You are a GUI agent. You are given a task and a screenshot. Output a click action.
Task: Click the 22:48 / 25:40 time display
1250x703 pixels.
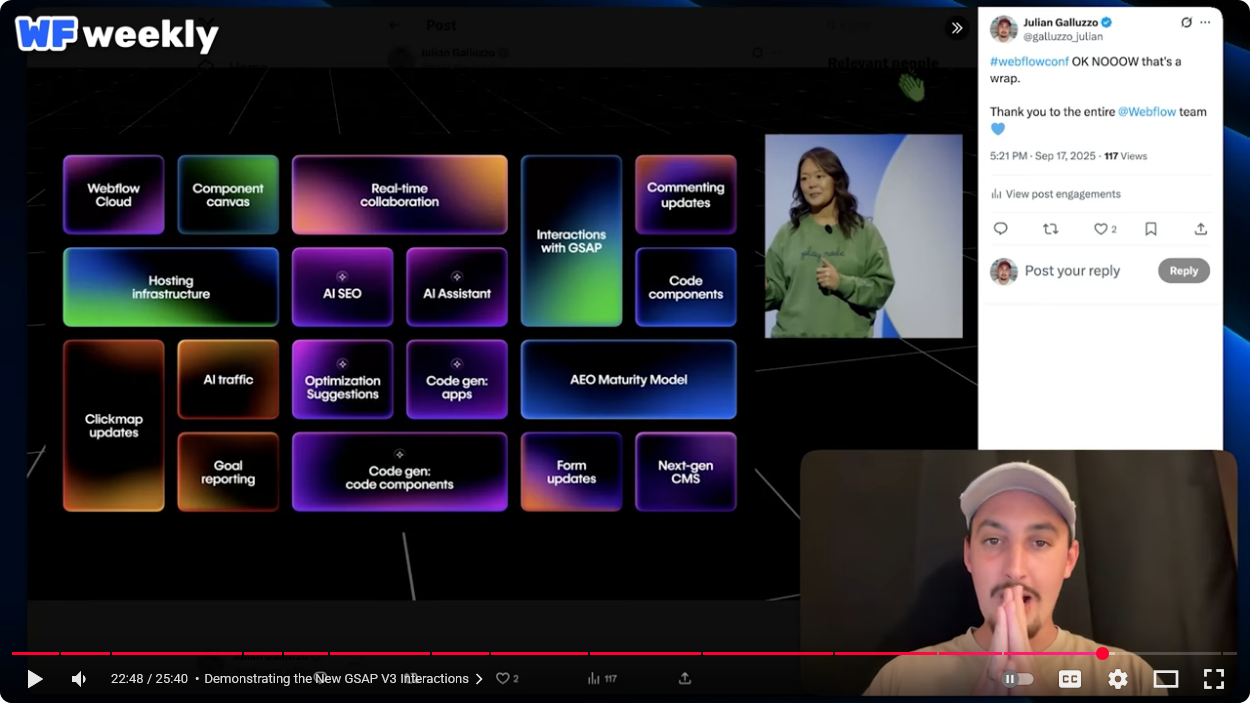tap(149, 679)
